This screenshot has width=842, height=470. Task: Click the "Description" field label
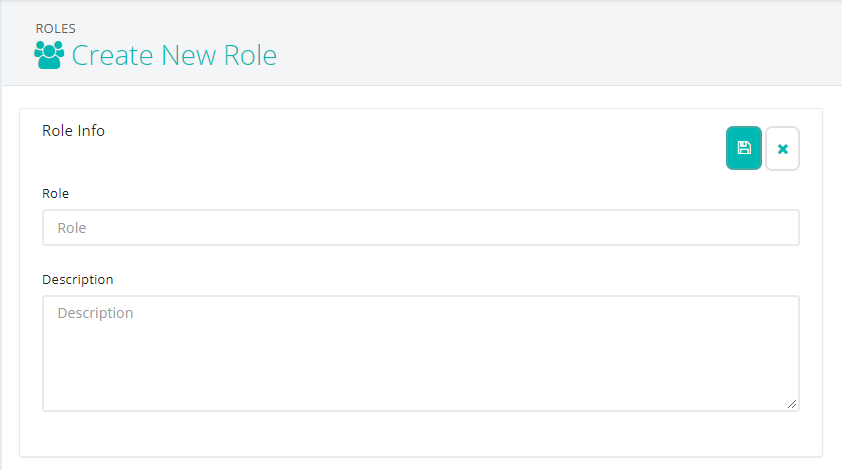77,279
